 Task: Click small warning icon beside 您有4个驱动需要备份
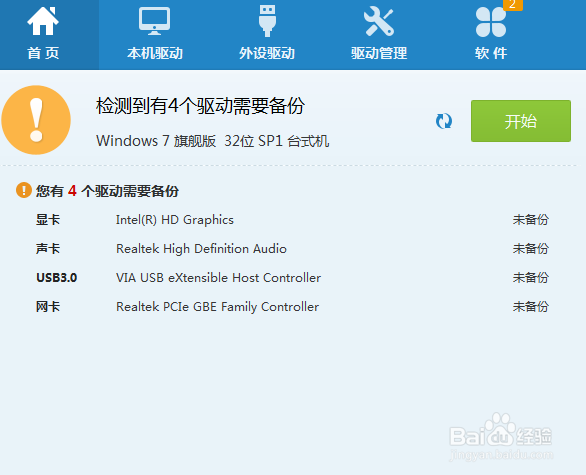(24, 190)
